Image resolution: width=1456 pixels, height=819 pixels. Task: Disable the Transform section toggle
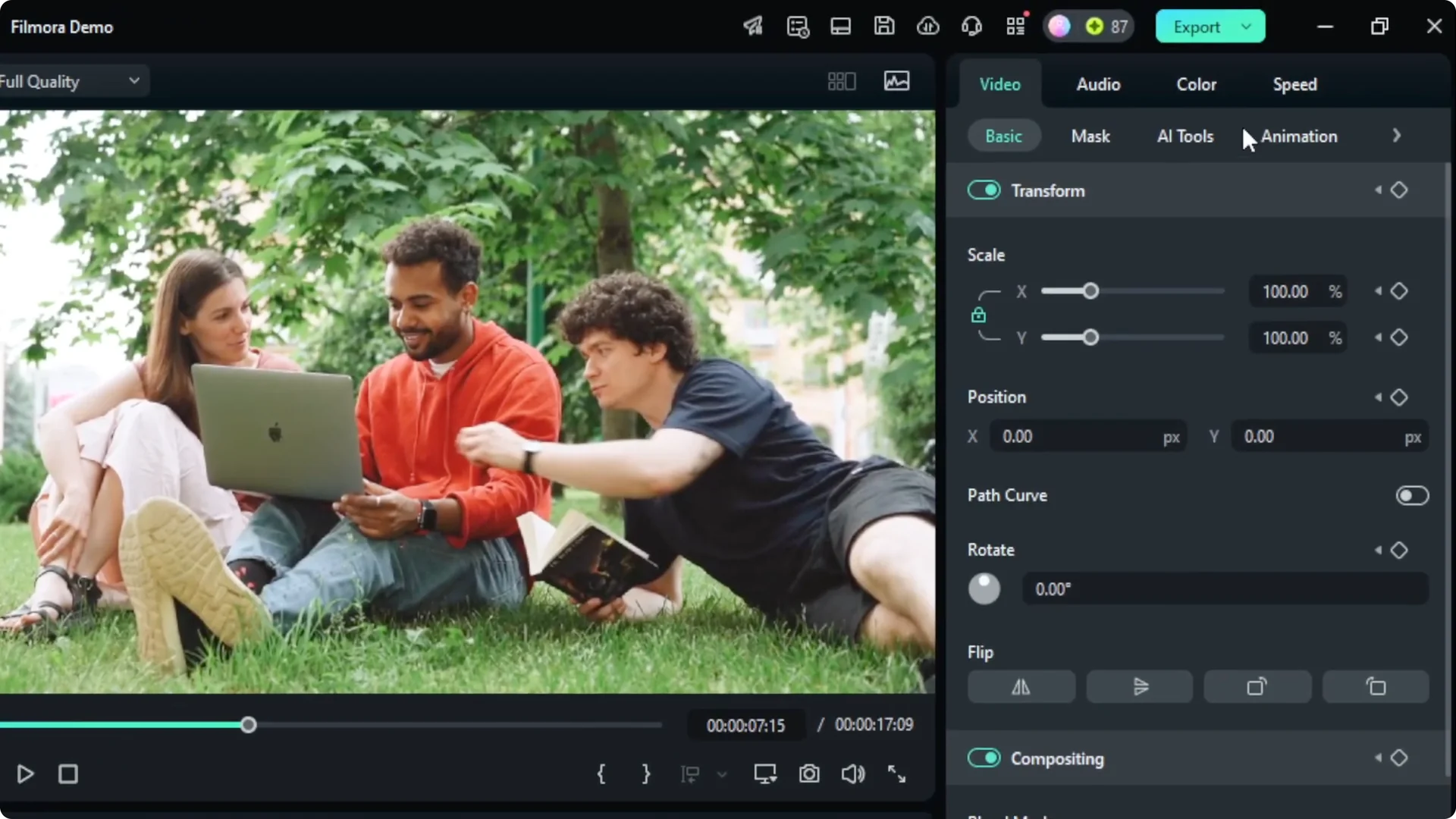click(x=984, y=190)
